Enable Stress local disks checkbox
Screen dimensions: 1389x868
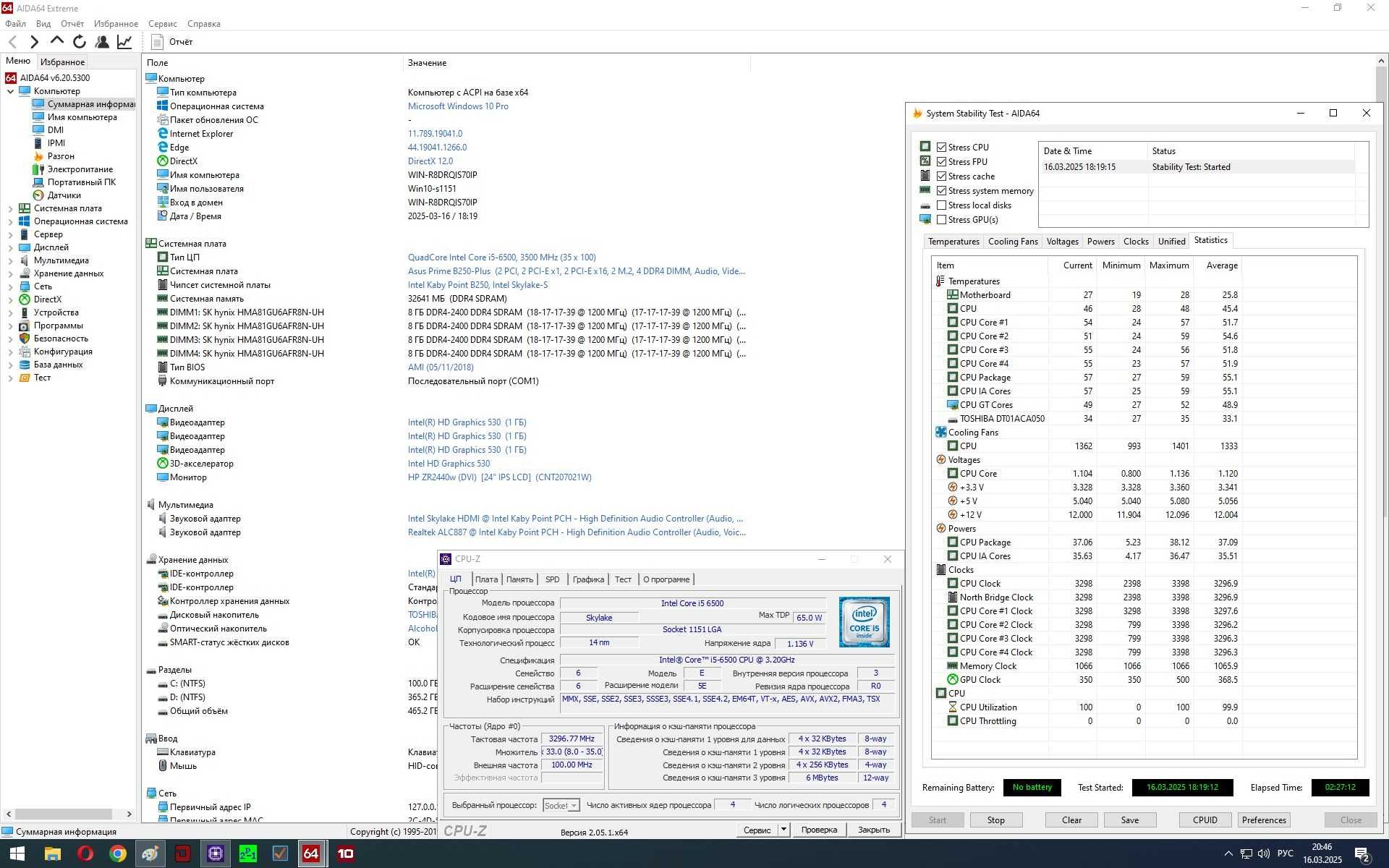[941, 205]
